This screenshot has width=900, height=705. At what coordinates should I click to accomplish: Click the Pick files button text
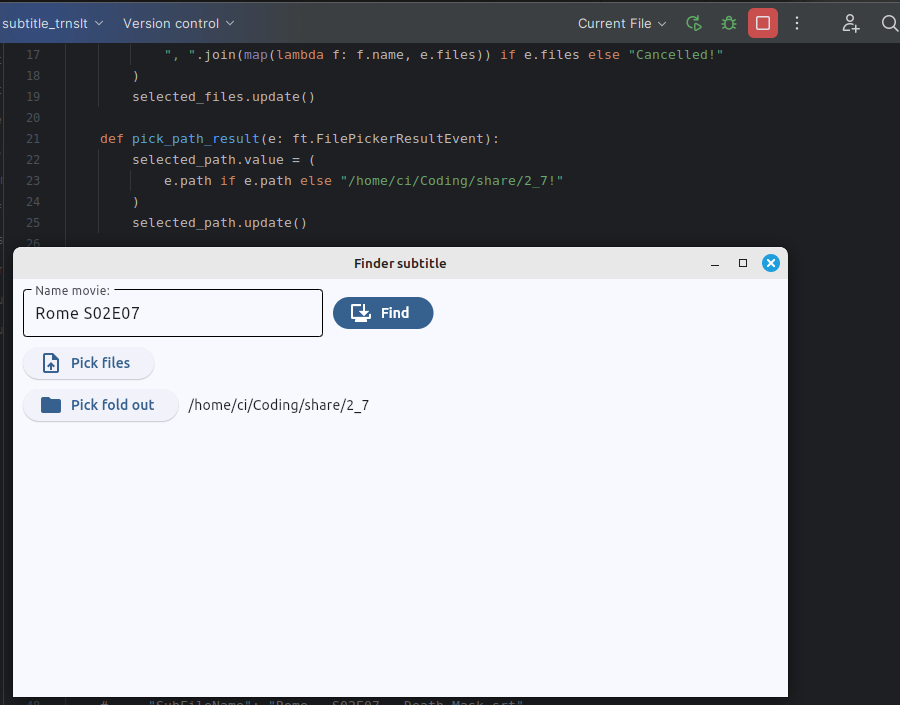pos(100,363)
